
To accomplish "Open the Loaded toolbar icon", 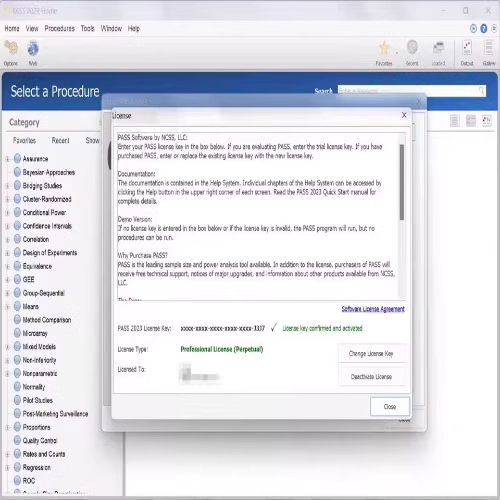I will point(438,53).
